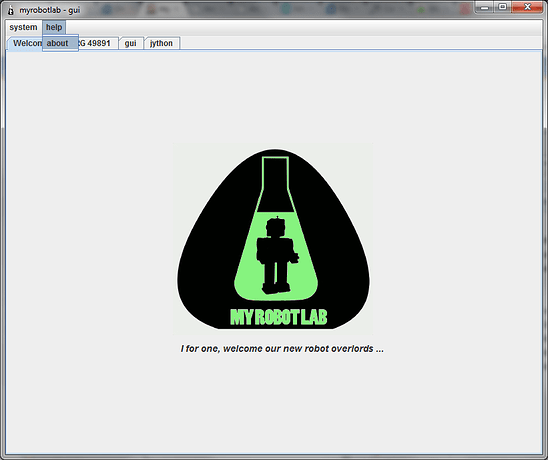Image resolution: width=548 pixels, height=460 pixels.
Task: Switch to the gui tab
Action: 131,43
